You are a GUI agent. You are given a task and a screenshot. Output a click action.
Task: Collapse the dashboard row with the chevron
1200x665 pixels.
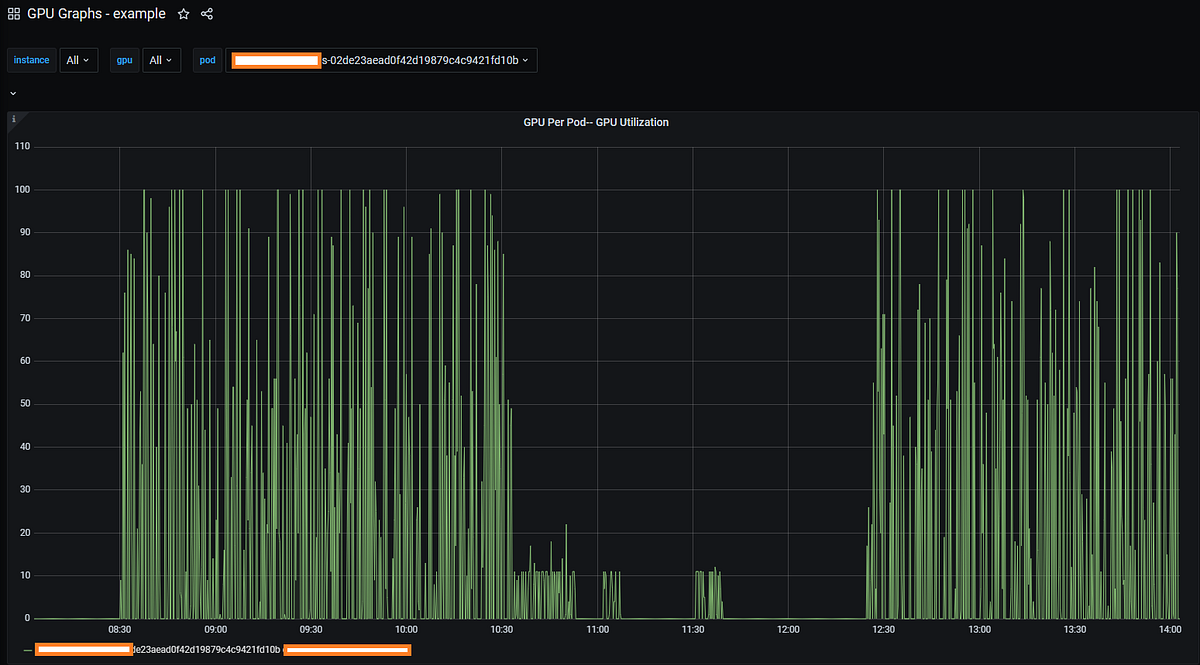point(12,92)
